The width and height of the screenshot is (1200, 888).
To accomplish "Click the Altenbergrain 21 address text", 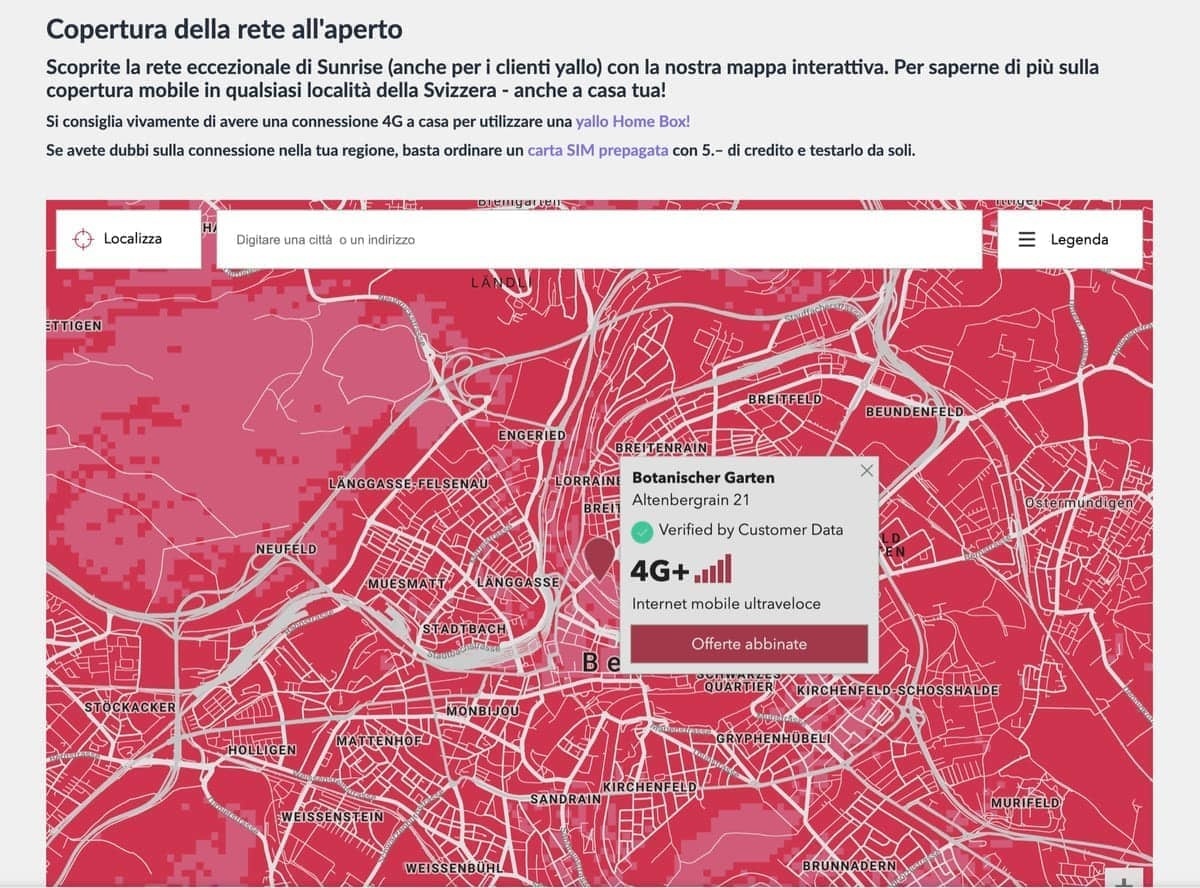I will (x=691, y=500).
